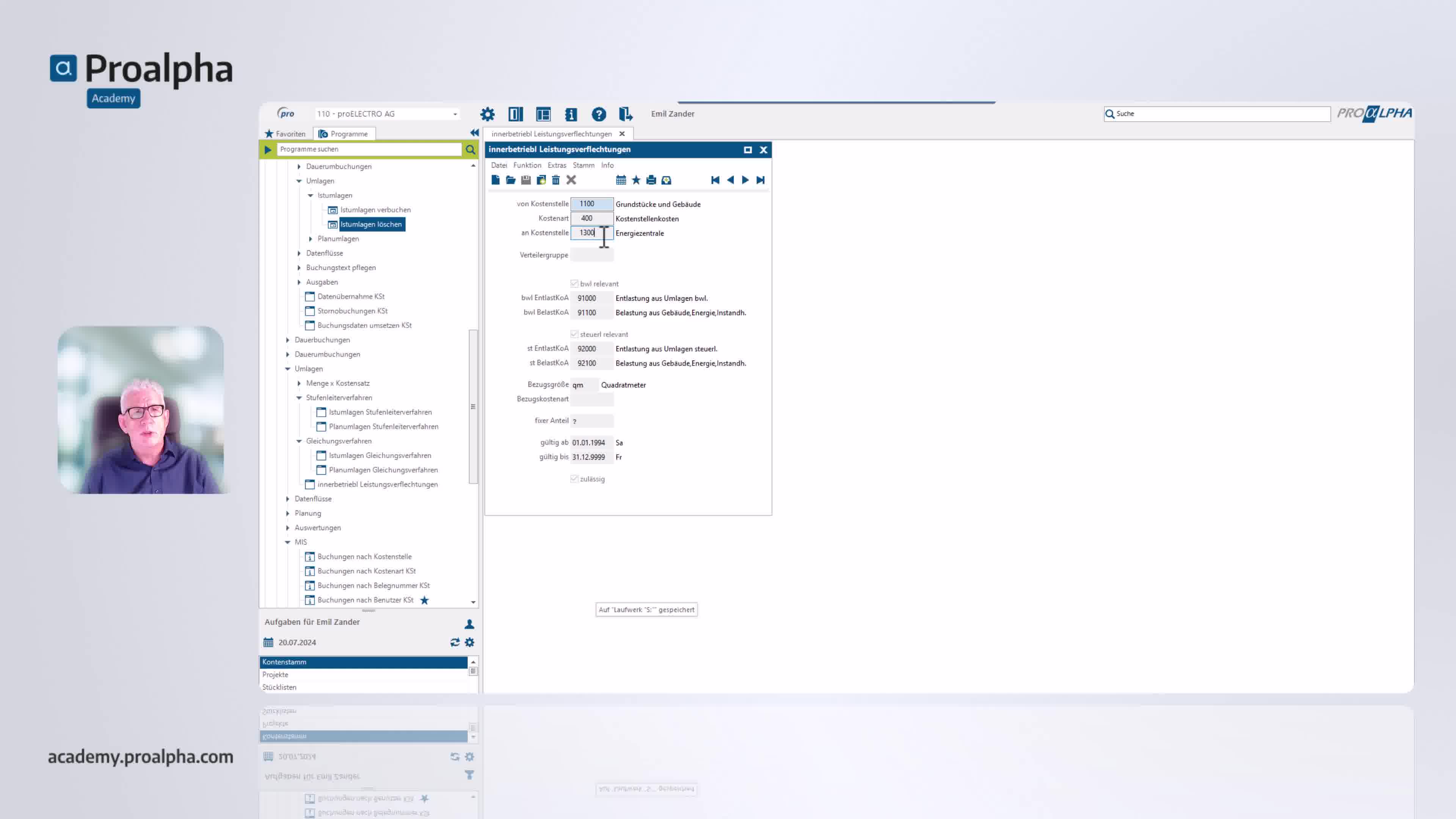Go to the previous record arrow
This screenshot has height=819, width=1456.
(730, 180)
